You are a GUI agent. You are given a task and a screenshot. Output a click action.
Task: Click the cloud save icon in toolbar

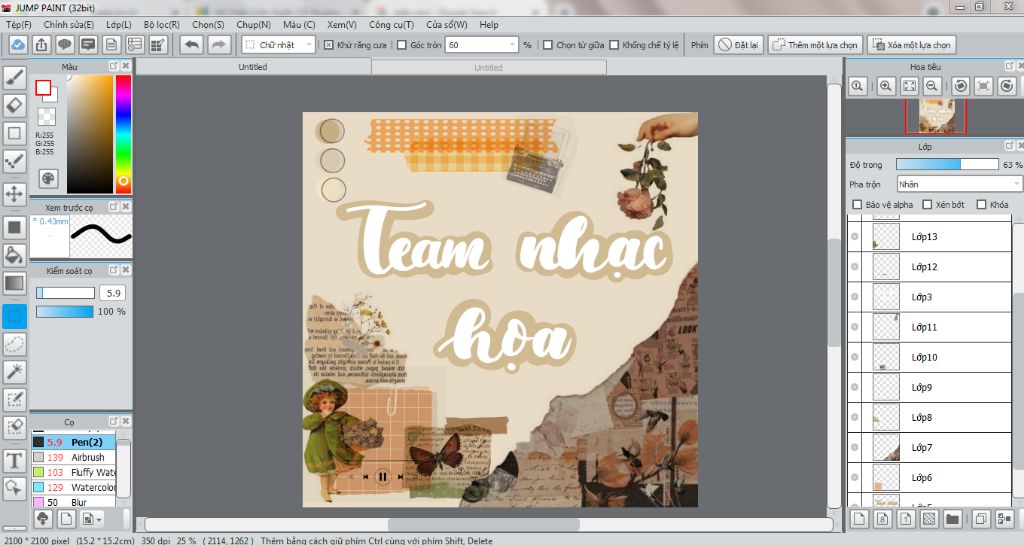18,44
